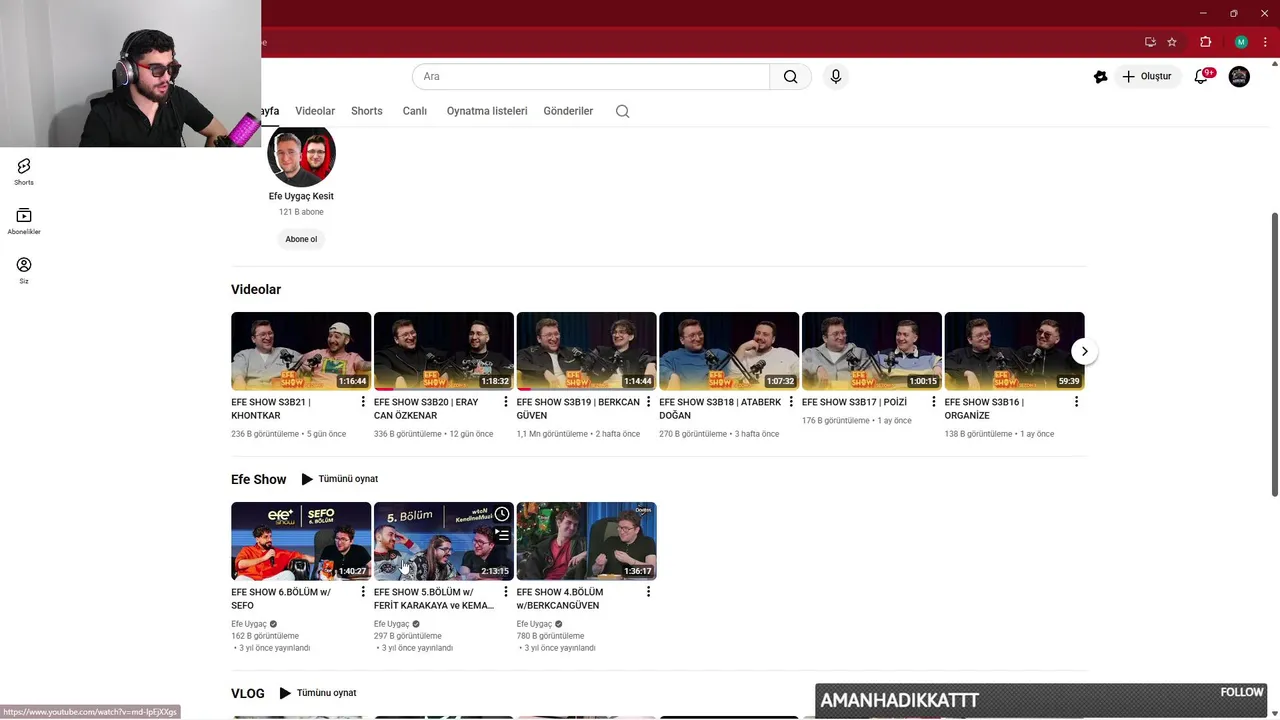This screenshot has width=1280, height=720.
Task: Open the Gönderiler tab
Action: tap(568, 111)
